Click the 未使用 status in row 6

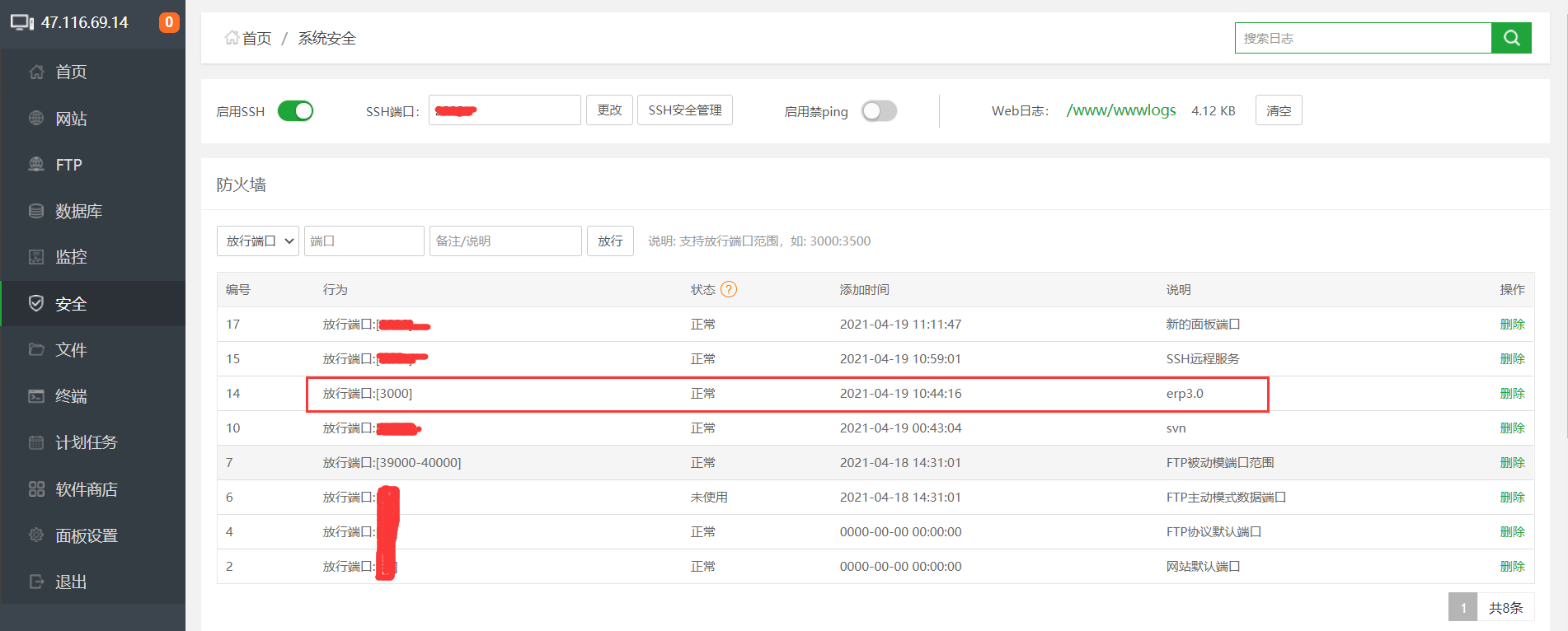(x=709, y=497)
